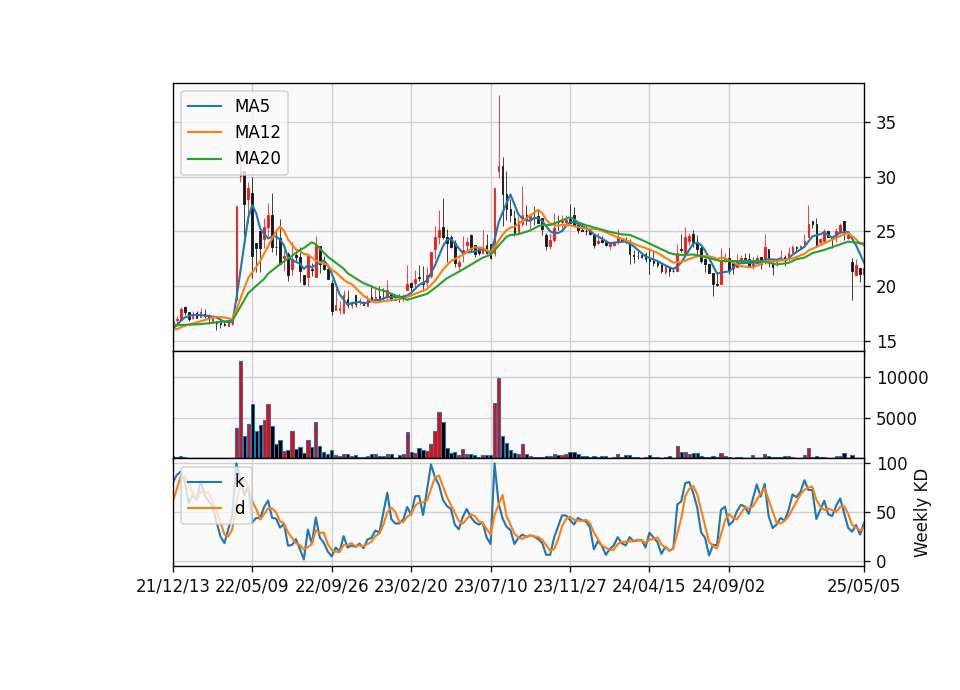
Task: Click the volume axis value 5000
Action: click(897, 419)
